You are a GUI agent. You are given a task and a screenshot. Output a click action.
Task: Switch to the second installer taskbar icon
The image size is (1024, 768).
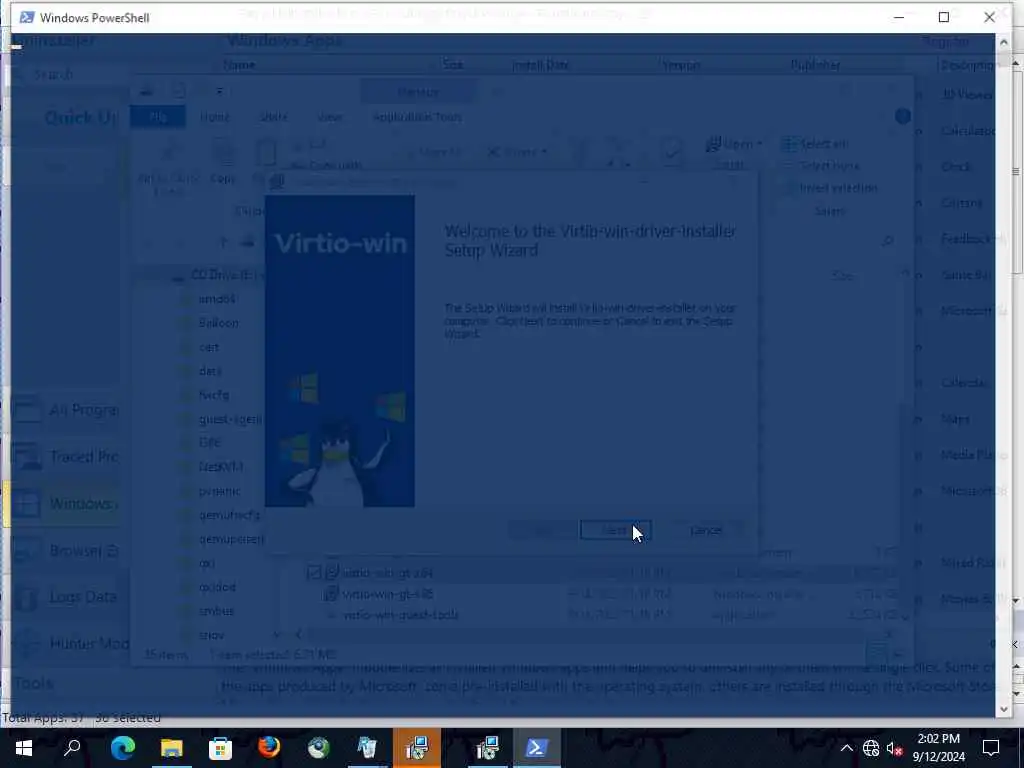[x=487, y=748]
